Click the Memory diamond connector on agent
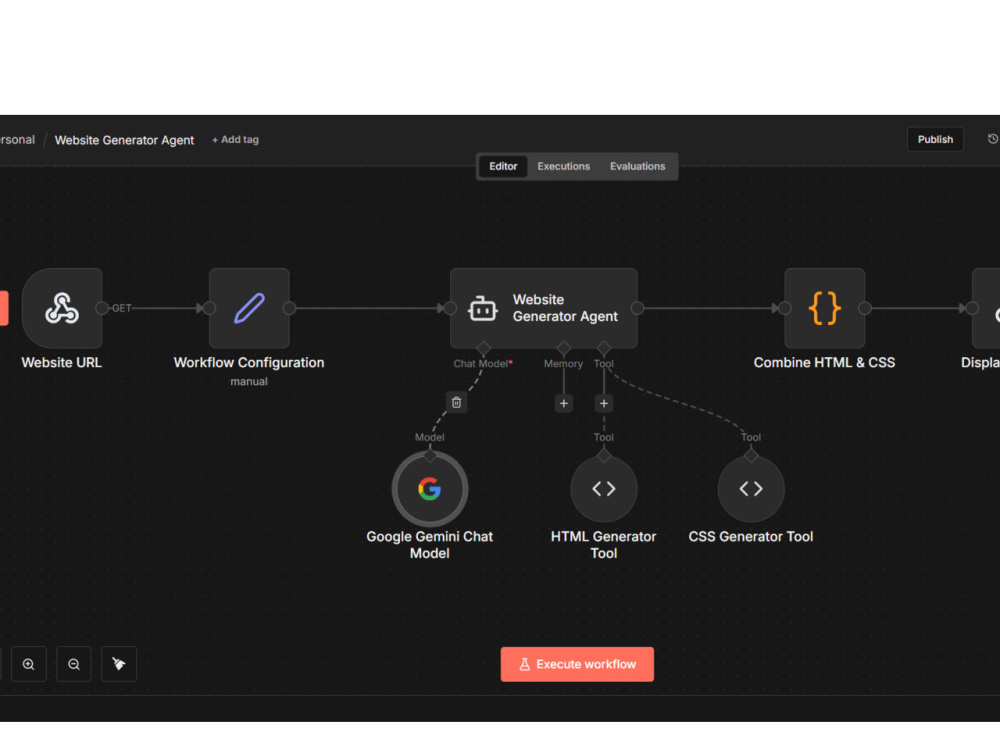The height and width of the screenshot is (750, 1000). (x=564, y=348)
